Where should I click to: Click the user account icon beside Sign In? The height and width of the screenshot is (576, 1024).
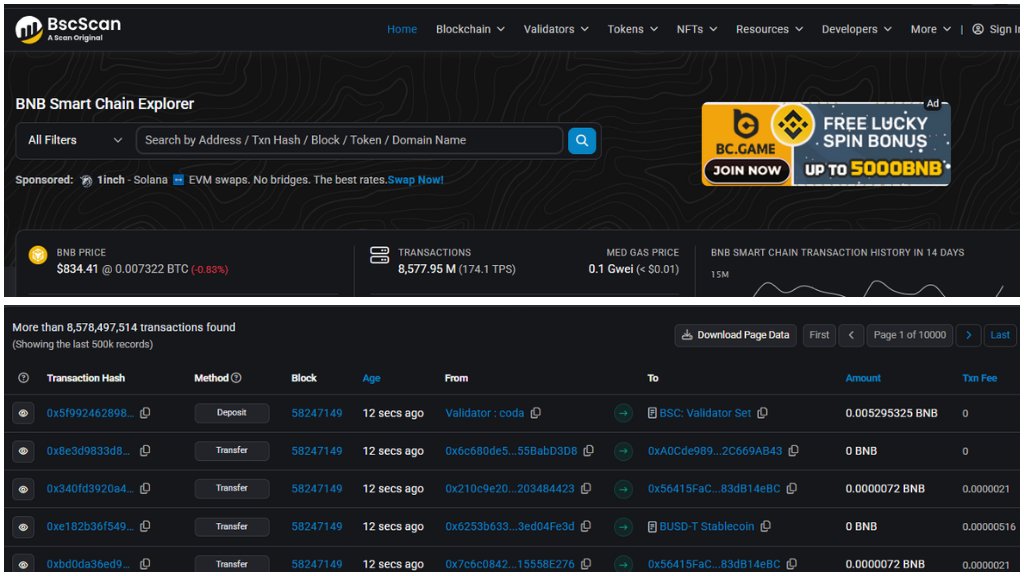tap(978, 29)
